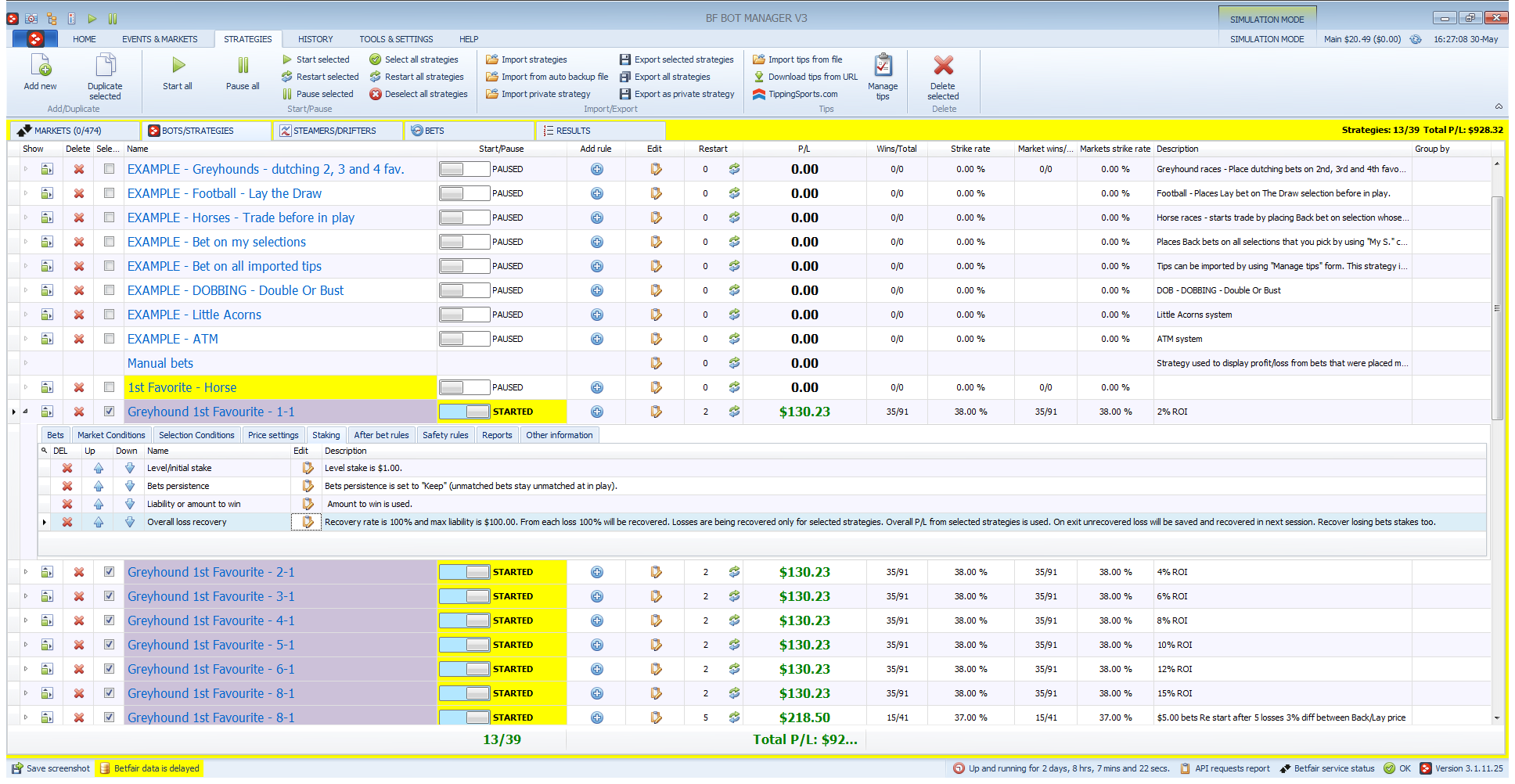Expand the Greyhound 1st Favourite - 6-1 row
Image resolution: width=1515 pixels, height=784 pixels.
25,669
